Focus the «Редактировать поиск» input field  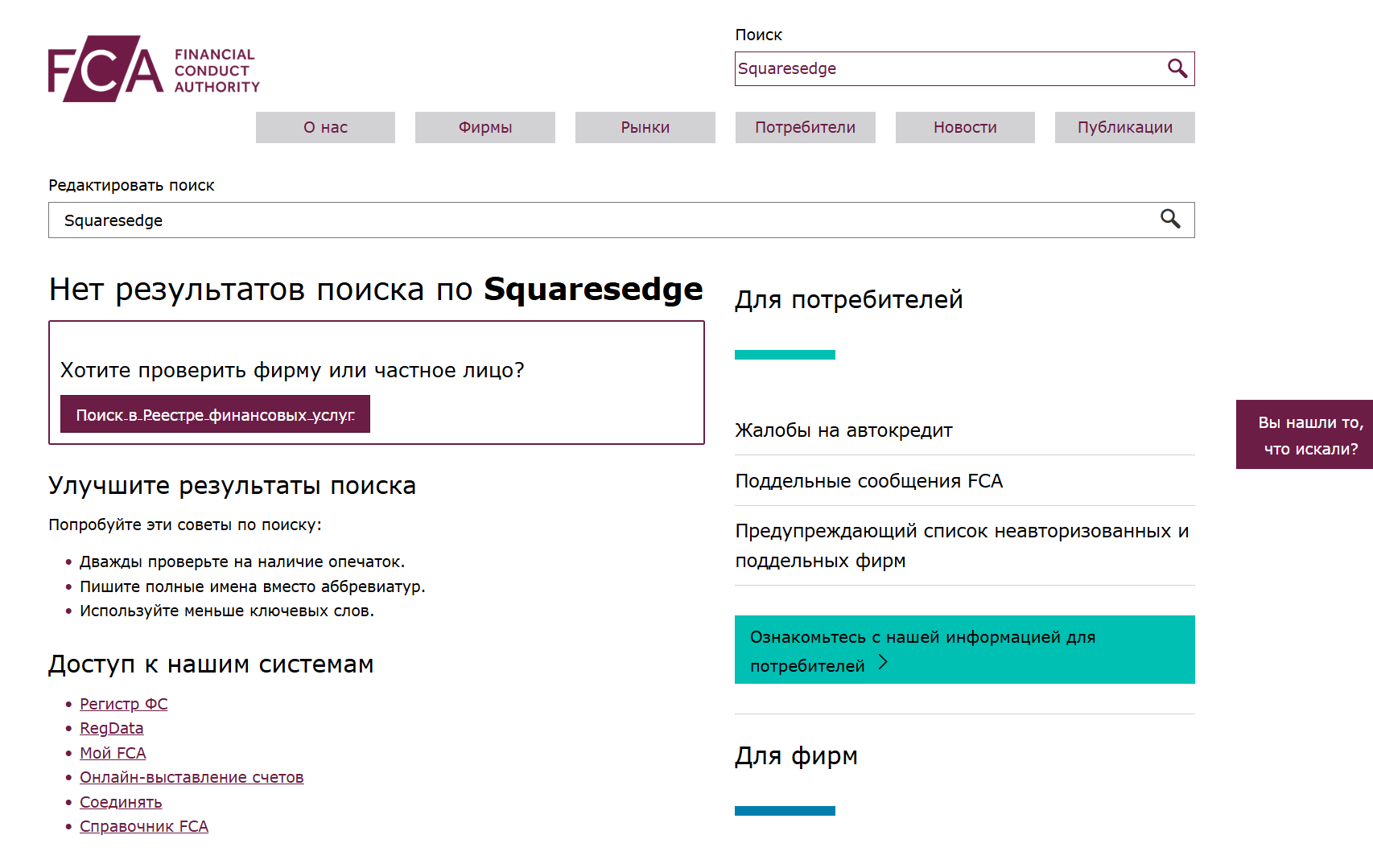point(596,220)
